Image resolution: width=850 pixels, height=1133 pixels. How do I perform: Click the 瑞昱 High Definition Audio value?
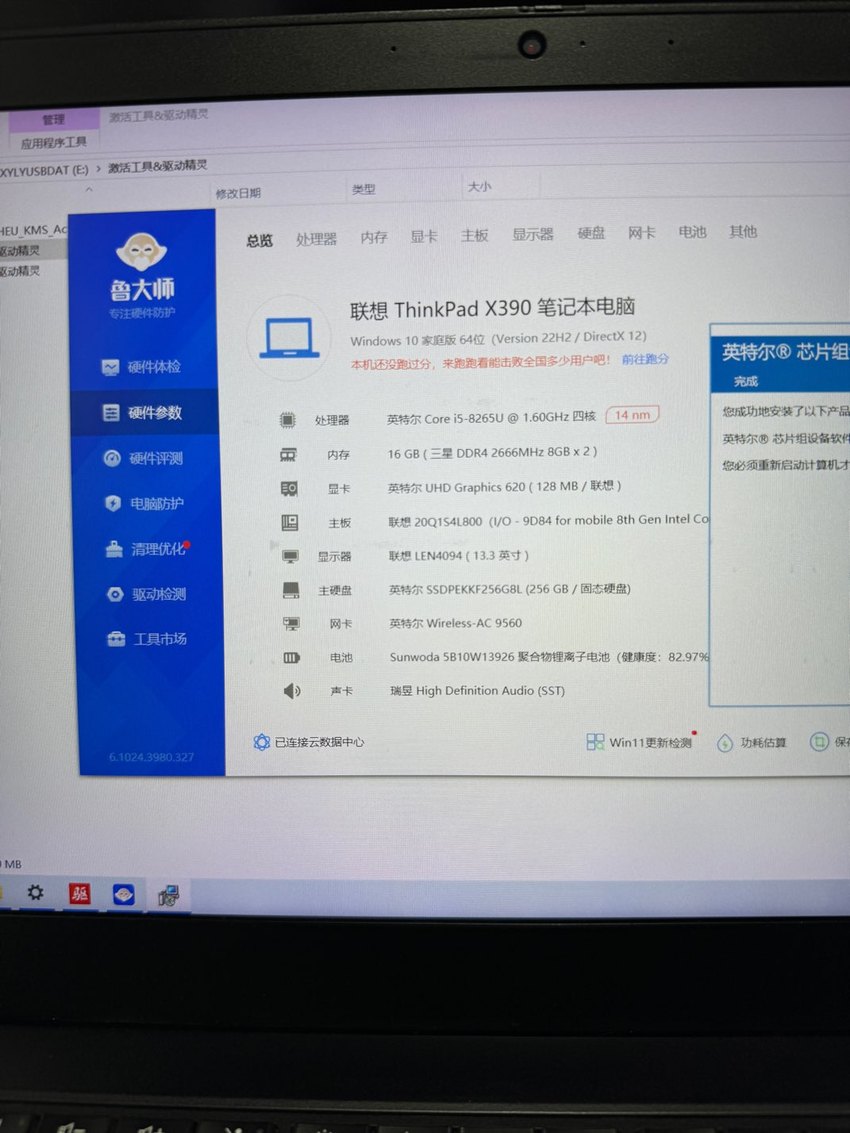click(478, 691)
